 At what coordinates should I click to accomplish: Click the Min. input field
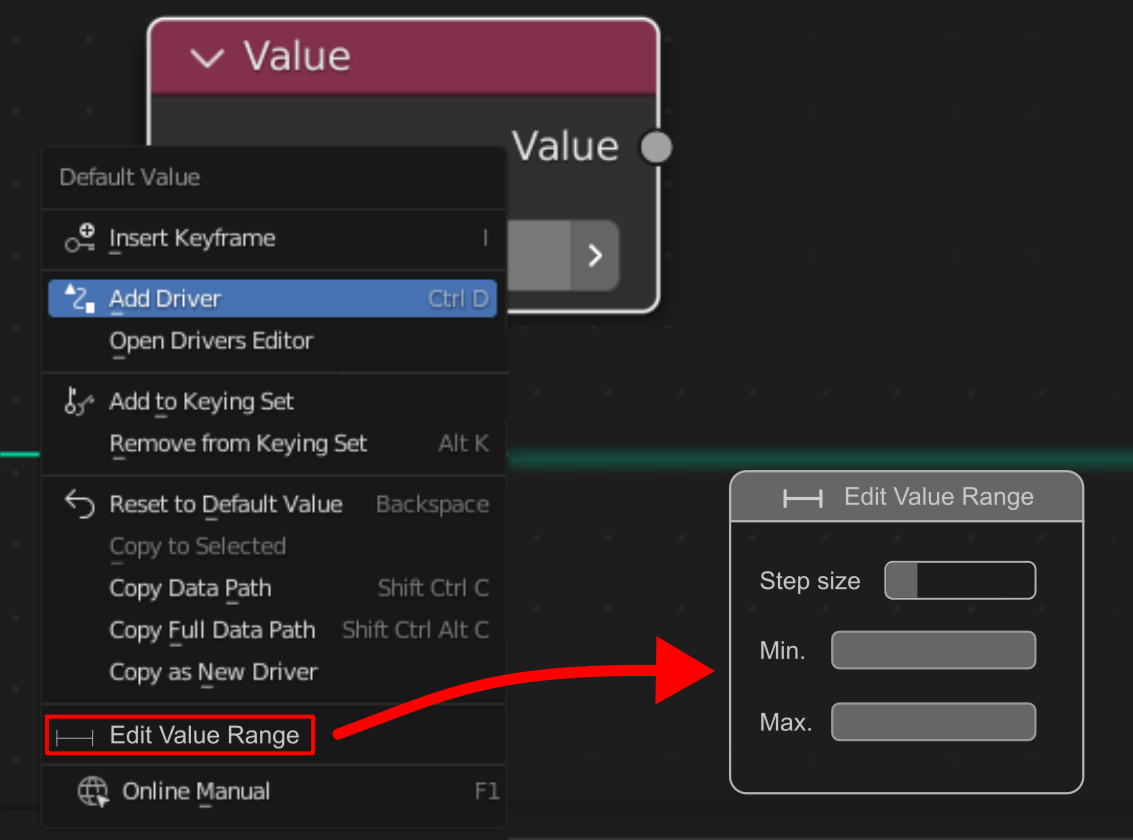click(934, 650)
